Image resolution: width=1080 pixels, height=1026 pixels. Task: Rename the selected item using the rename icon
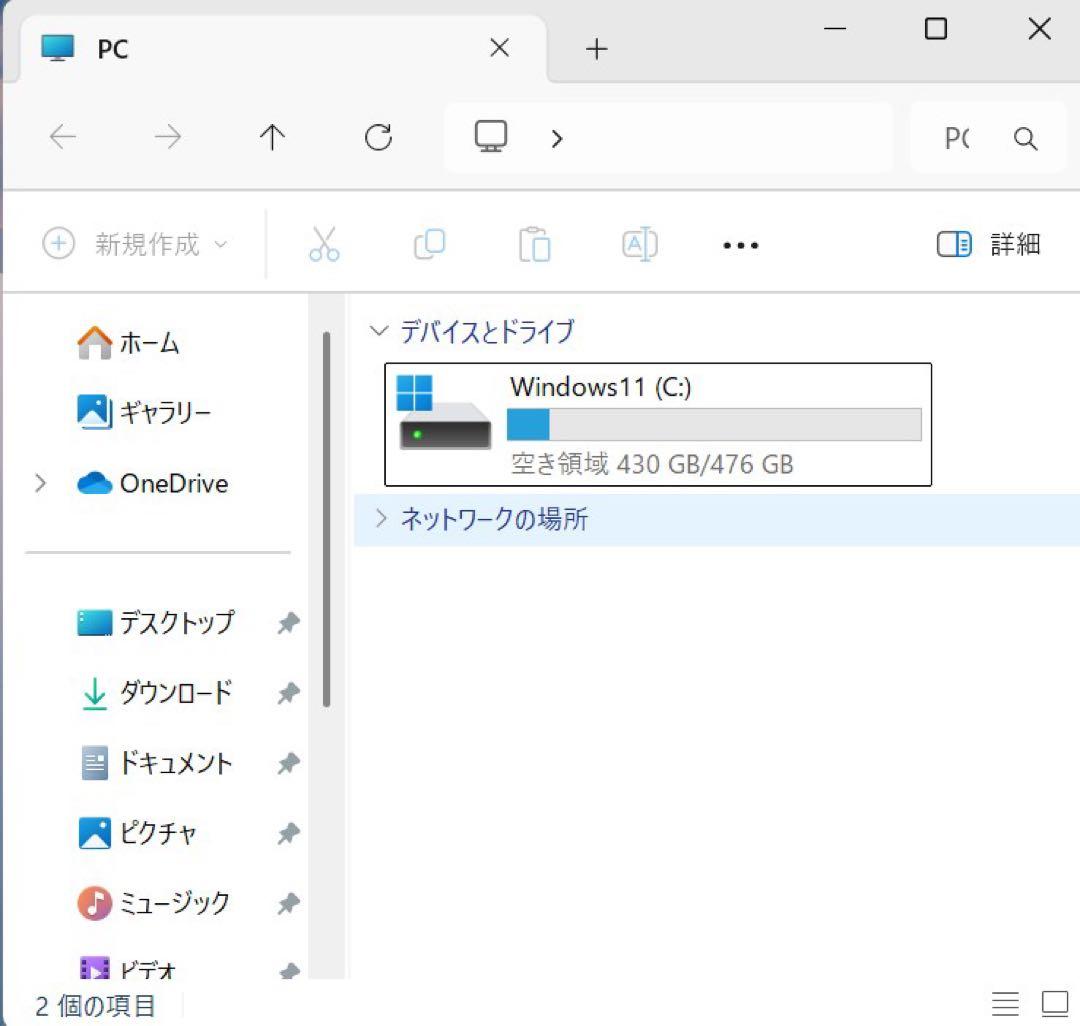639,244
